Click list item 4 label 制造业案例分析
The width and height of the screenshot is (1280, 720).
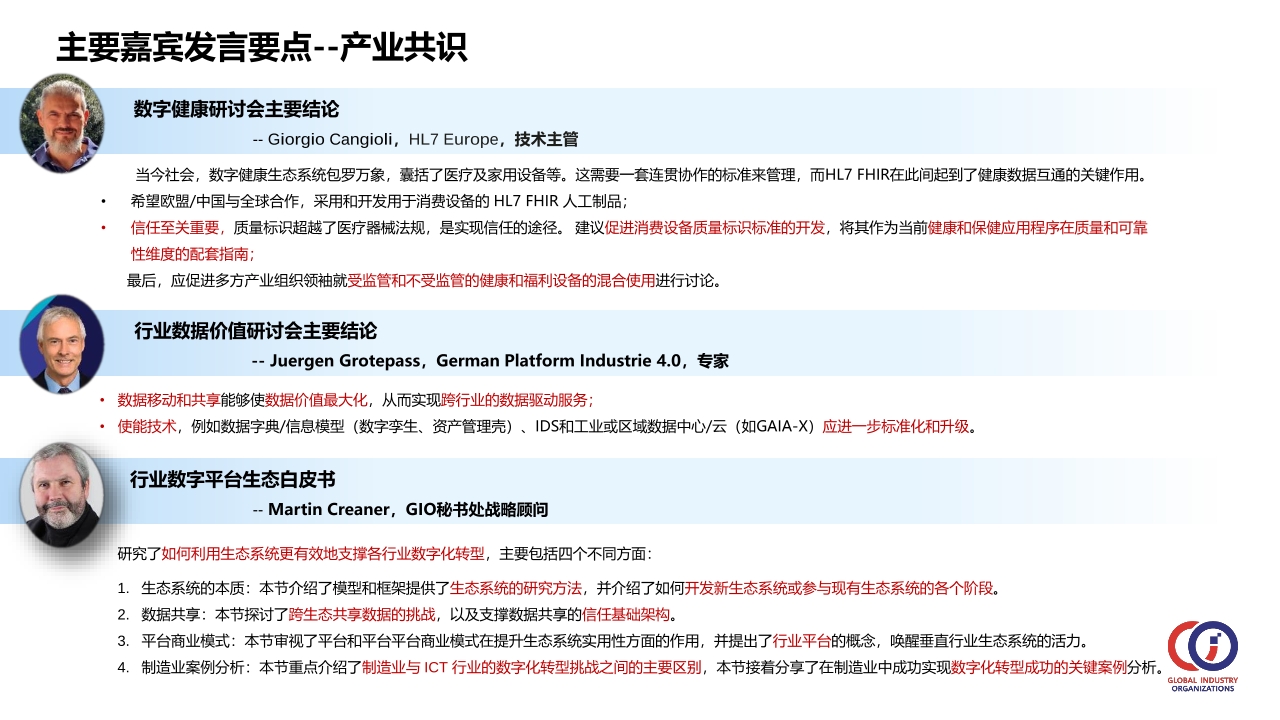click(193, 668)
